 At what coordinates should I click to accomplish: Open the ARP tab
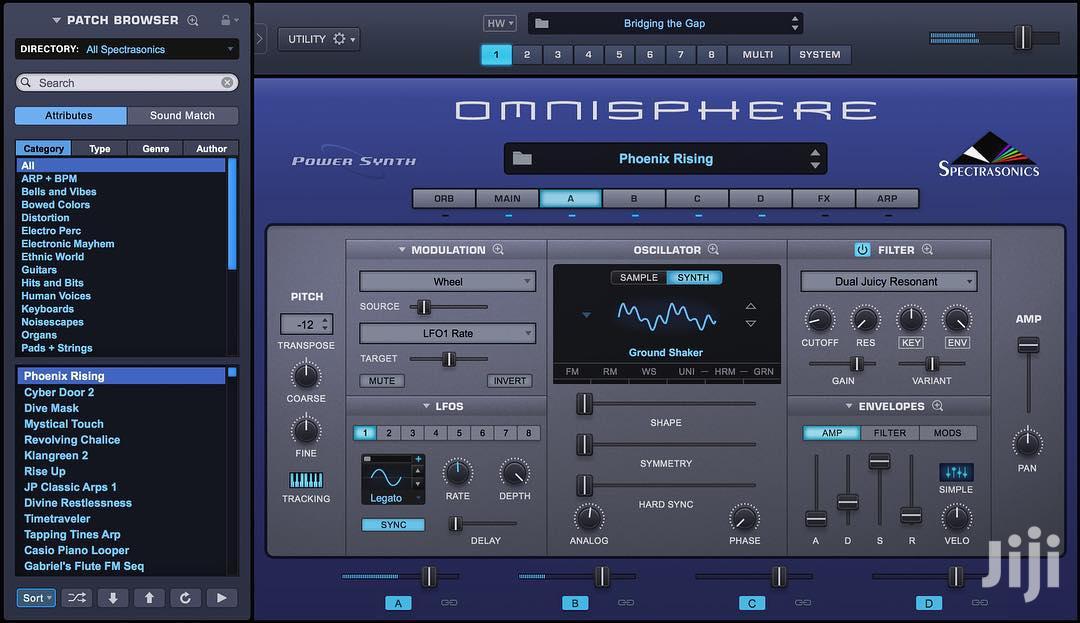(887, 198)
